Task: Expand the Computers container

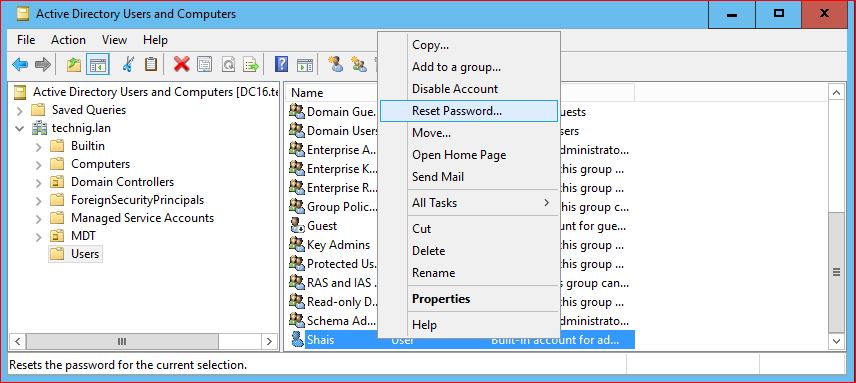Action: point(39,165)
